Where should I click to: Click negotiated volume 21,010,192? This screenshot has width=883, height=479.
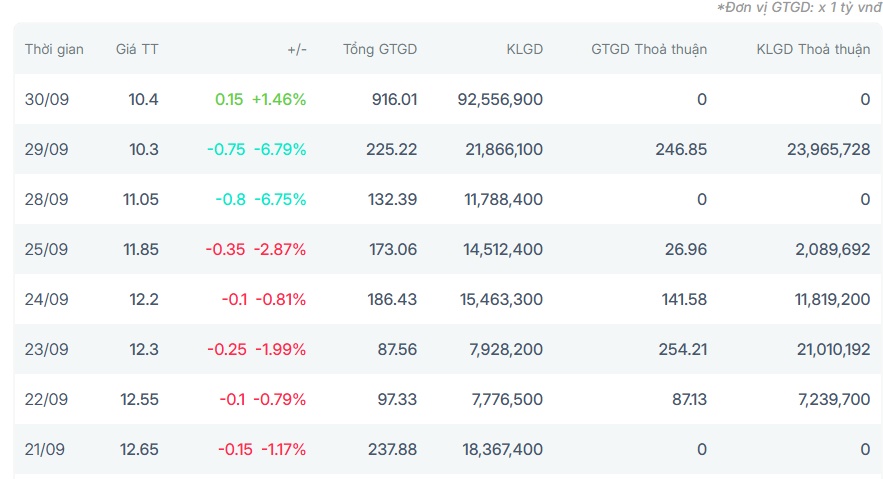pos(833,350)
